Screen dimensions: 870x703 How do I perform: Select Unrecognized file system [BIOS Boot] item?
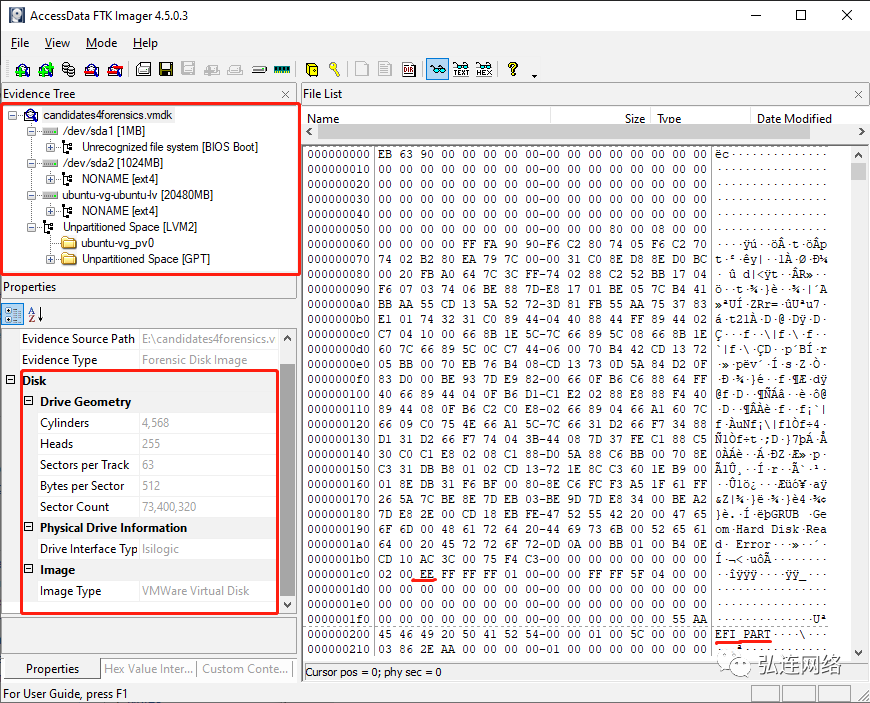(x=170, y=147)
